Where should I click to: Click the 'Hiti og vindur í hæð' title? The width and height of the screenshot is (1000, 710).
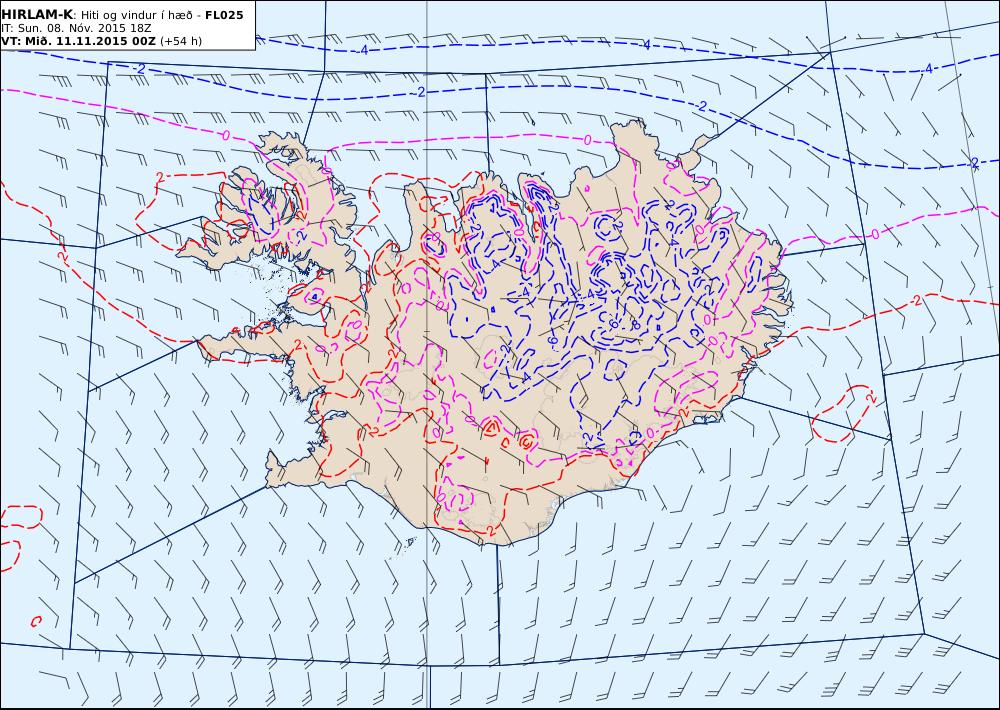pyautogui.click(x=136, y=15)
